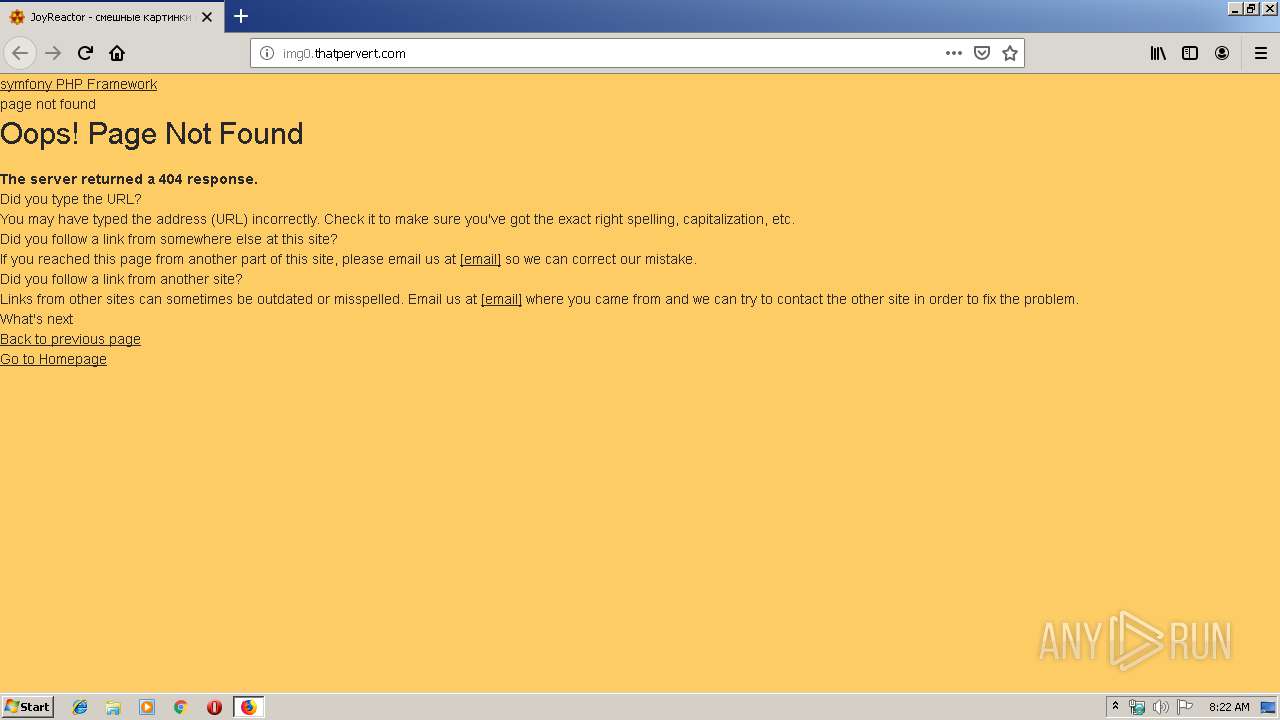
Task: Launch Opera from taskbar
Action: (214, 707)
